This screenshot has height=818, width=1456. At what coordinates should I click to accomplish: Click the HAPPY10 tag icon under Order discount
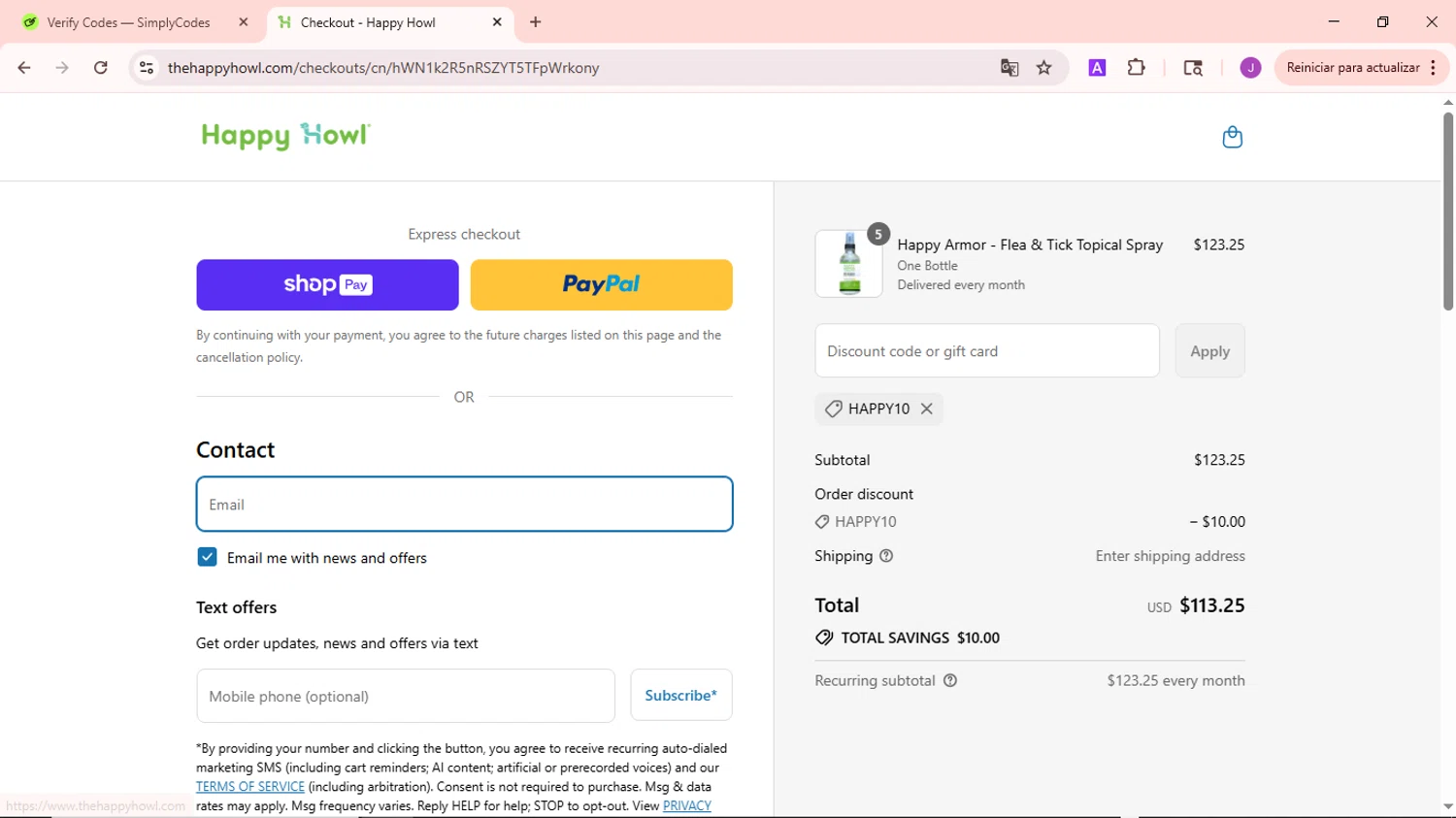pos(822,522)
